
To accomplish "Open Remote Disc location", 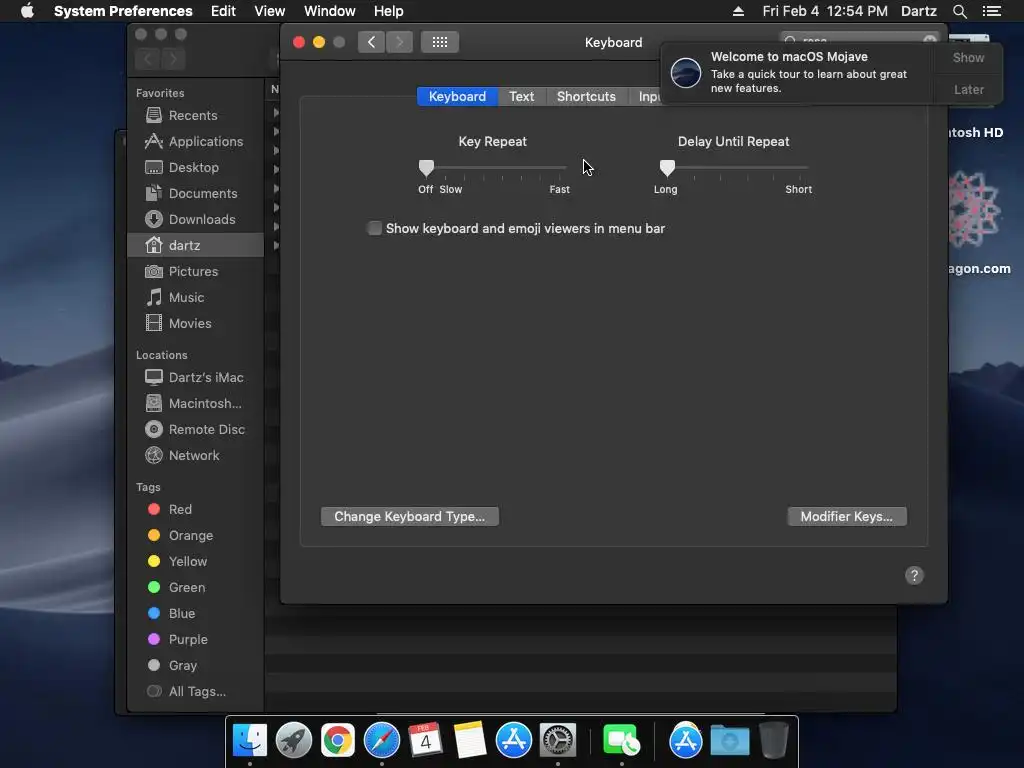I will pos(206,430).
